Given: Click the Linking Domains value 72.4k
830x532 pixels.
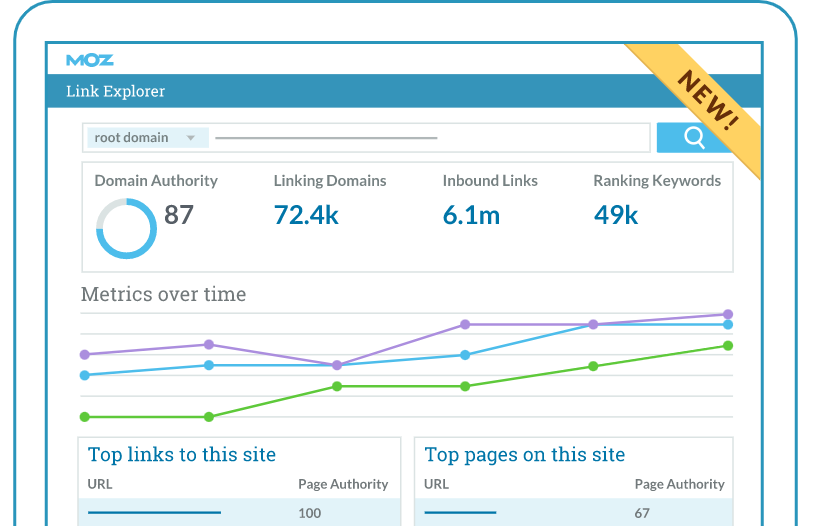Looking at the screenshot, I should [x=306, y=215].
